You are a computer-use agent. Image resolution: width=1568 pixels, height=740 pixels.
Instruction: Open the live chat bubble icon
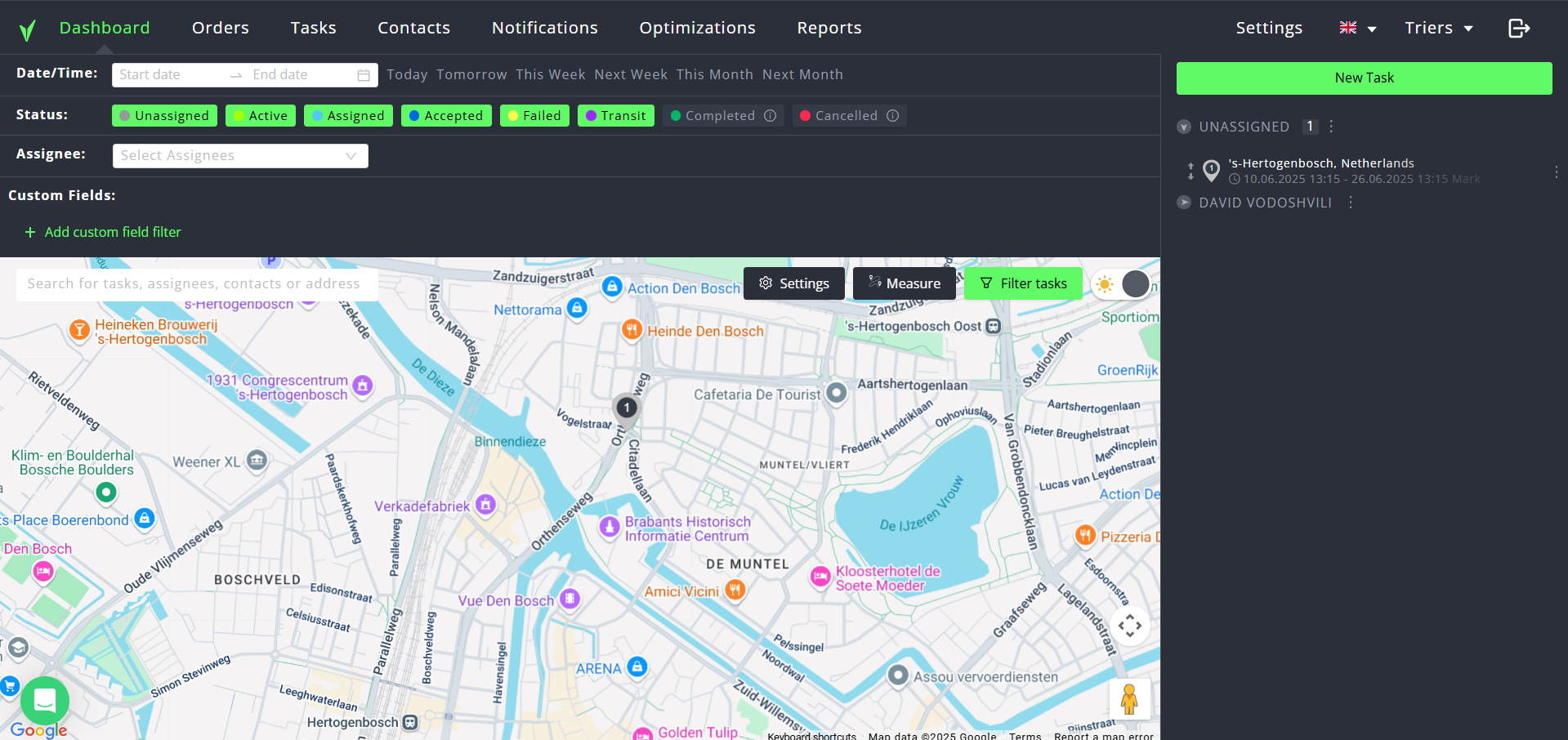coord(44,701)
